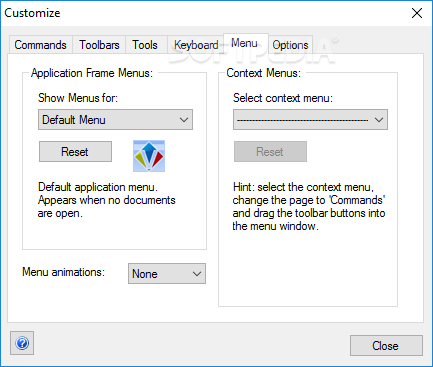This screenshot has height=367, width=433.
Task: Switch to the Toolbars tab
Action: 99,45
